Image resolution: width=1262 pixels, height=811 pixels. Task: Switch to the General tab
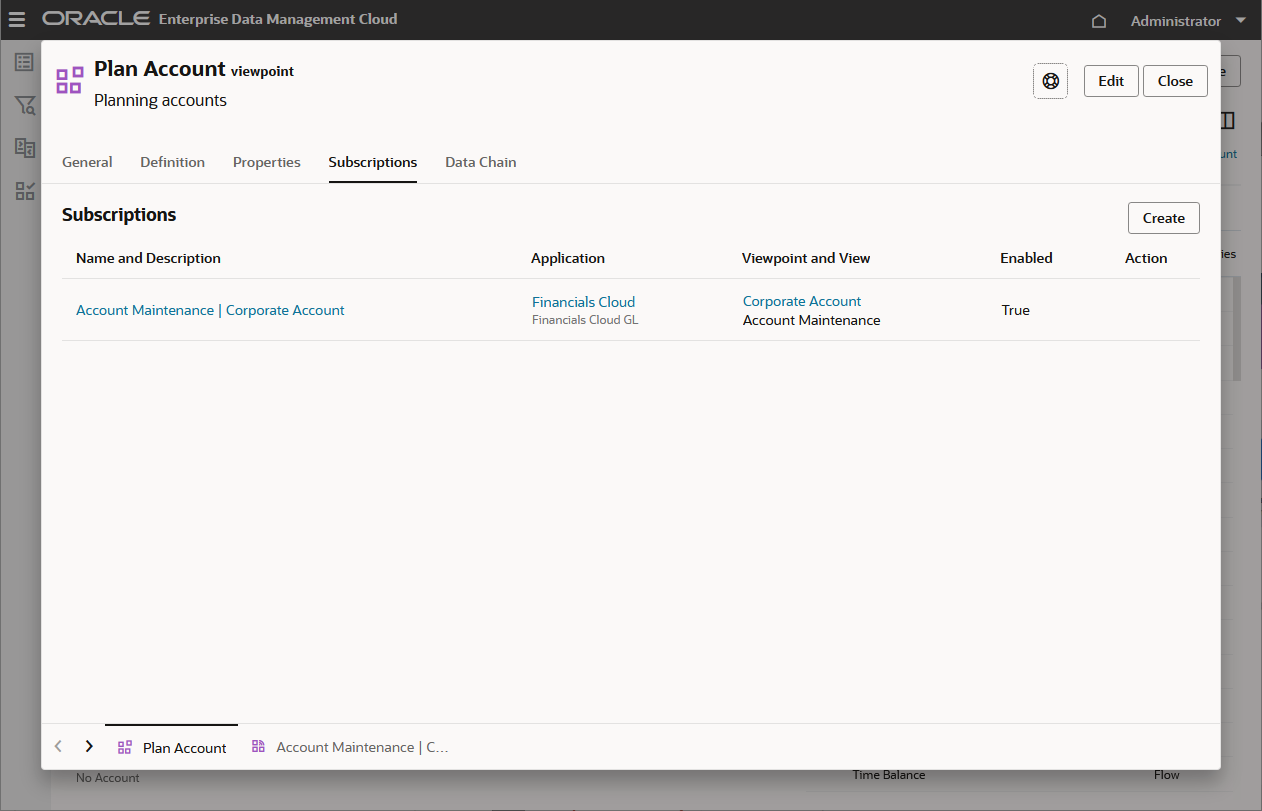(87, 162)
